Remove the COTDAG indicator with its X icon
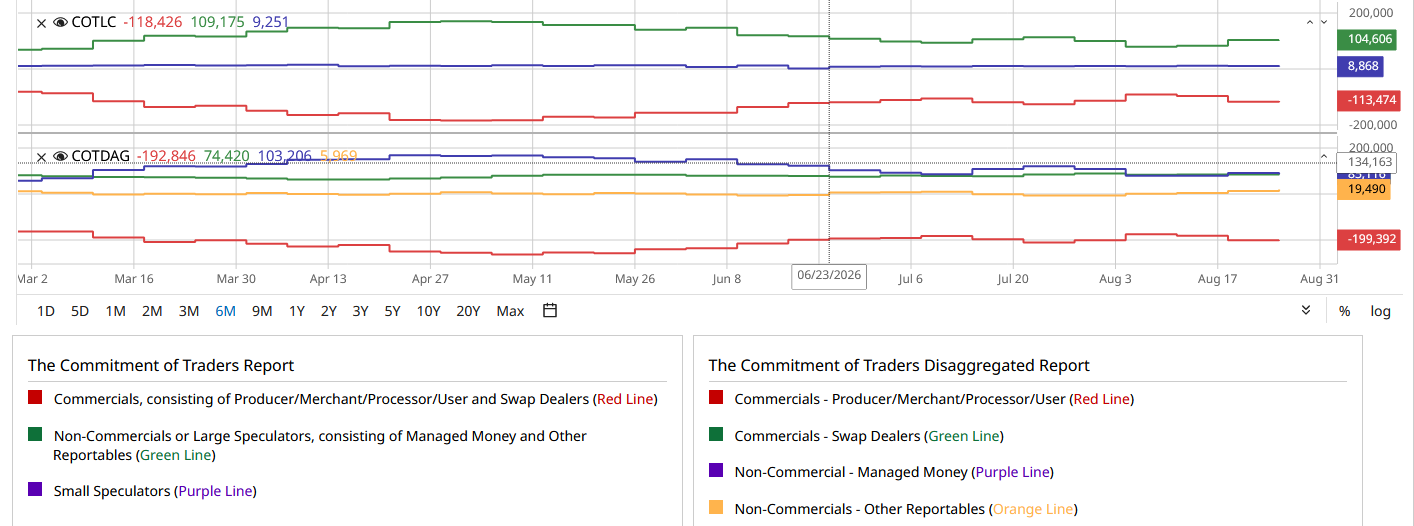The image size is (1414, 526). click(41, 157)
